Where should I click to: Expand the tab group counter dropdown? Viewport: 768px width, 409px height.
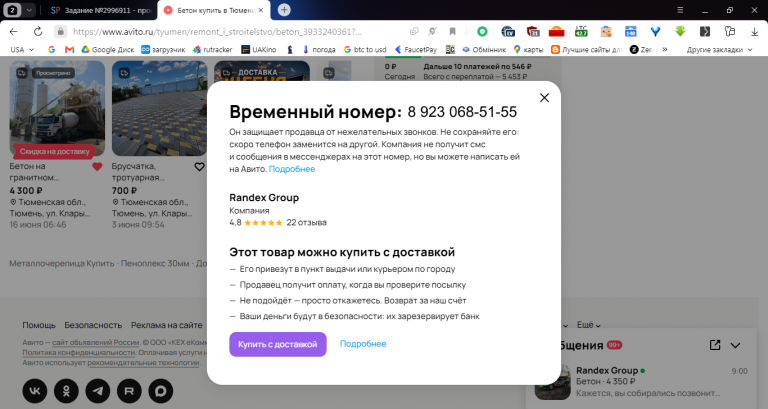[x=29, y=10]
